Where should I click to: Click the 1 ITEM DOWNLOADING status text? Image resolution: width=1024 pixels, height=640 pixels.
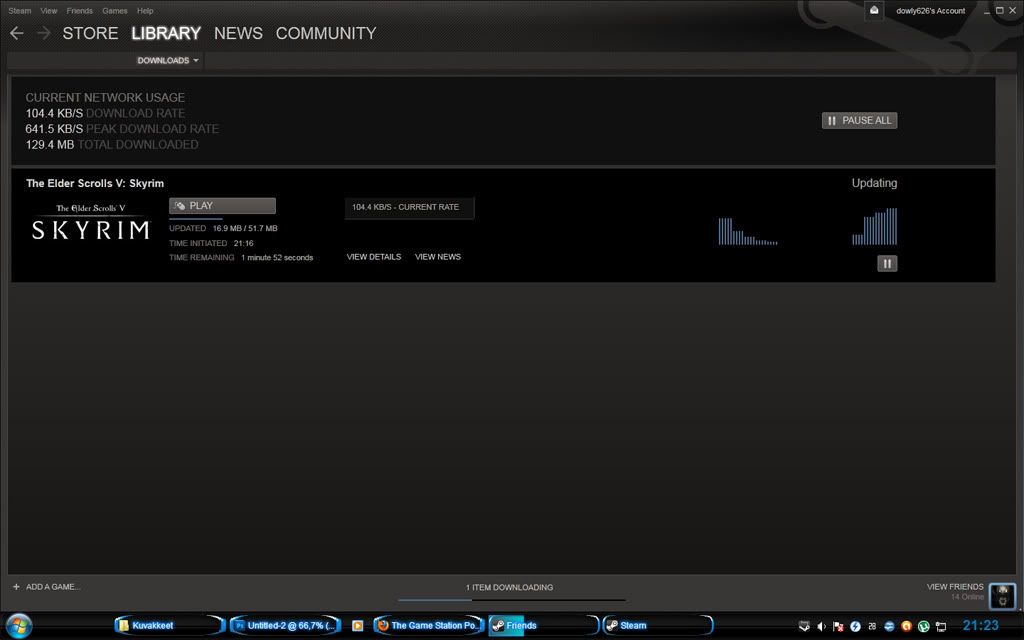pyautogui.click(x=509, y=587)
